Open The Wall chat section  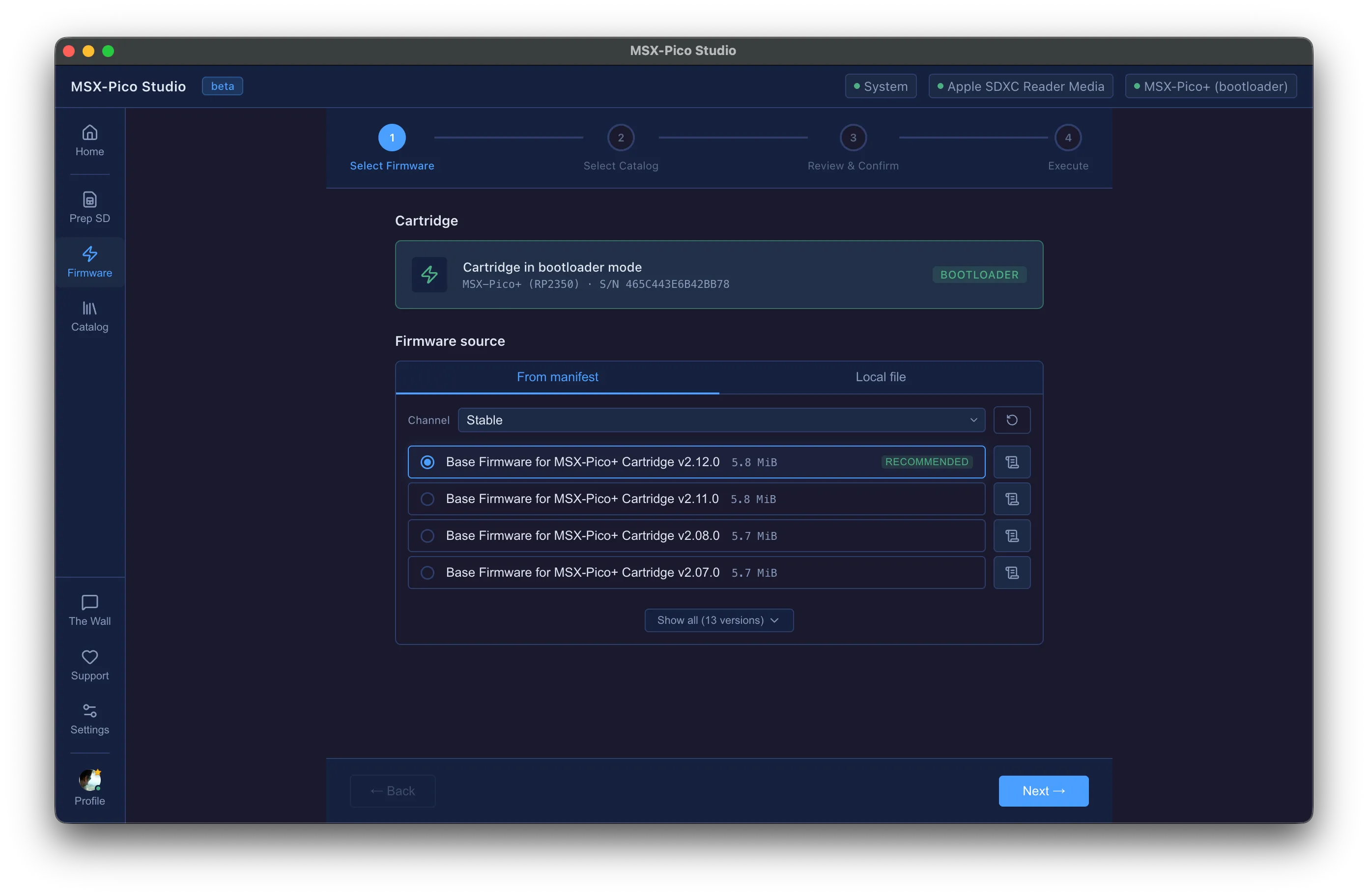pyautogui.click(x=89, y=611)
